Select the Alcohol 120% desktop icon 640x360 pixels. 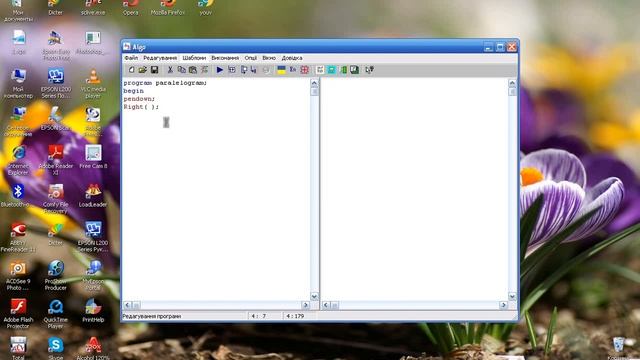pos(93,348)
